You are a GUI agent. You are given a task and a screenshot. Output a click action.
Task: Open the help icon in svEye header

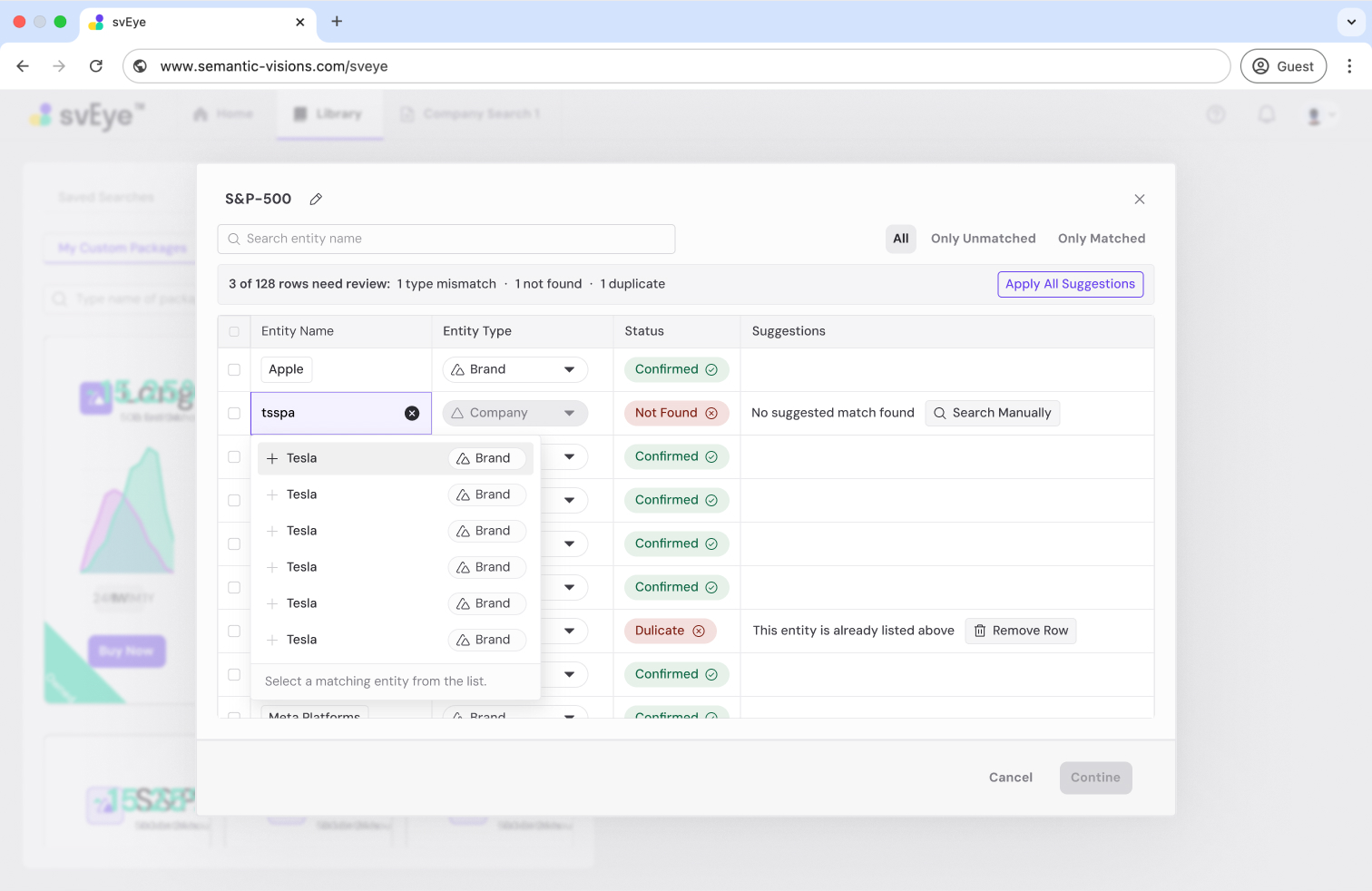coord(1216,114)
